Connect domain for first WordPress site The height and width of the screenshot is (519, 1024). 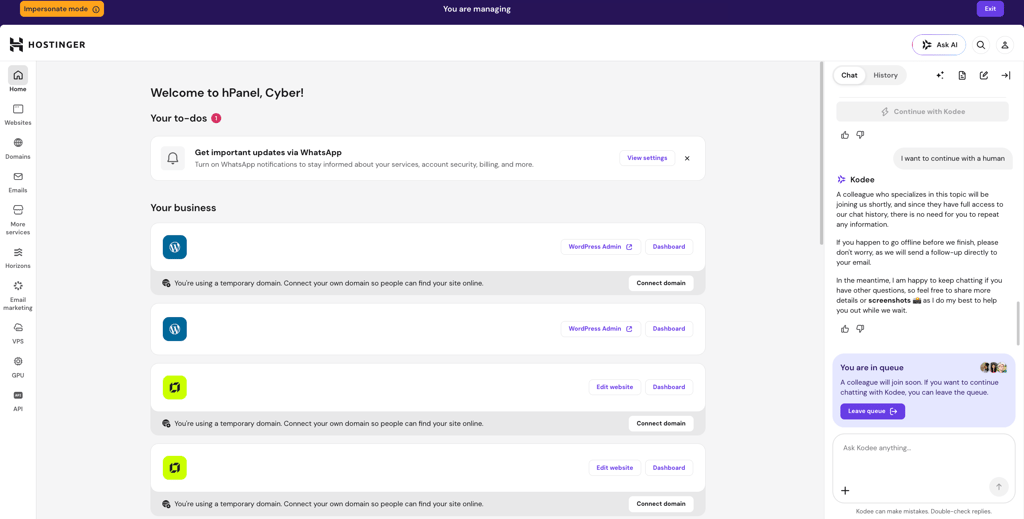[x=661, y=283]
